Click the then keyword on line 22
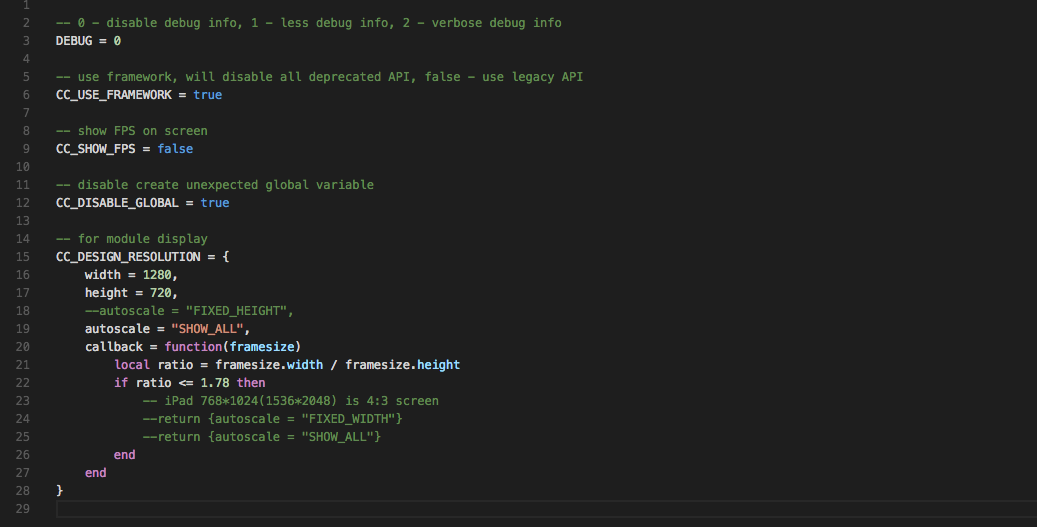 click(x=251, y=383)
